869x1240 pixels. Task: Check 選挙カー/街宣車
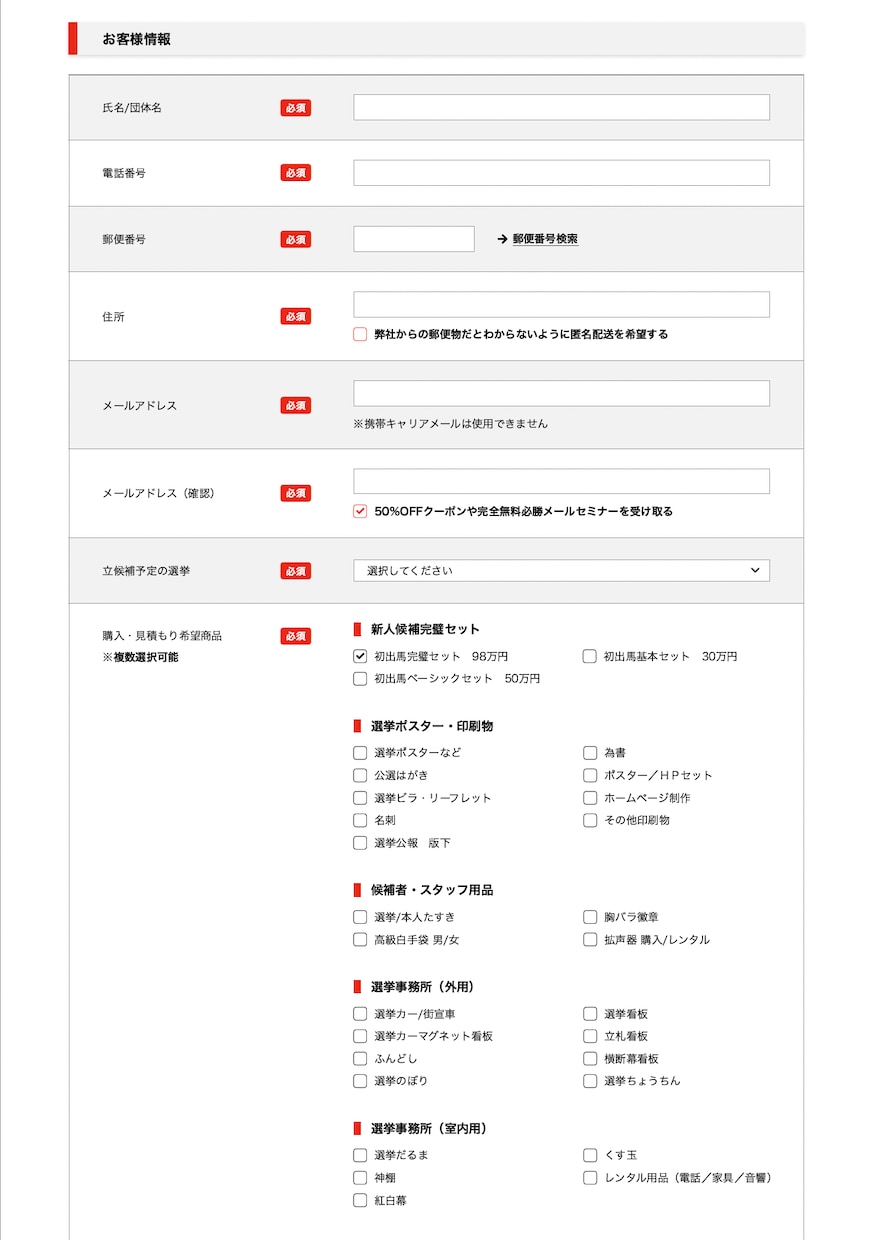click(360, 1014)
